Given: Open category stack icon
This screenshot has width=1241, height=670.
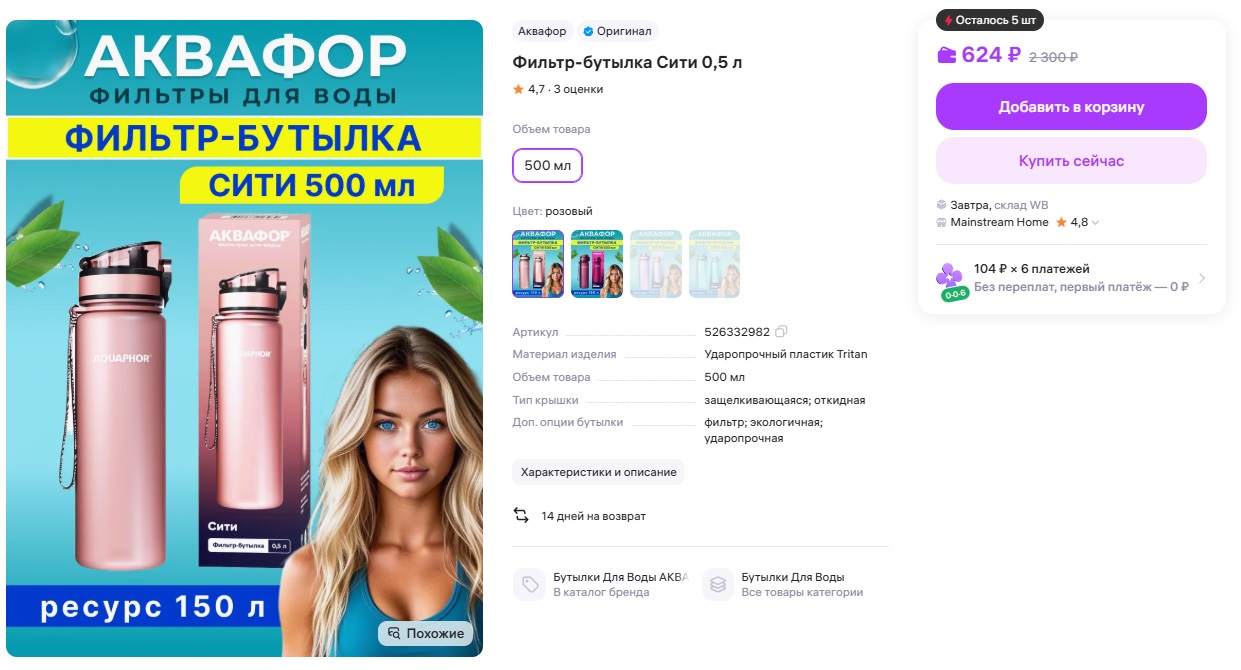Looking at the screenshot, I should (717, 585).
